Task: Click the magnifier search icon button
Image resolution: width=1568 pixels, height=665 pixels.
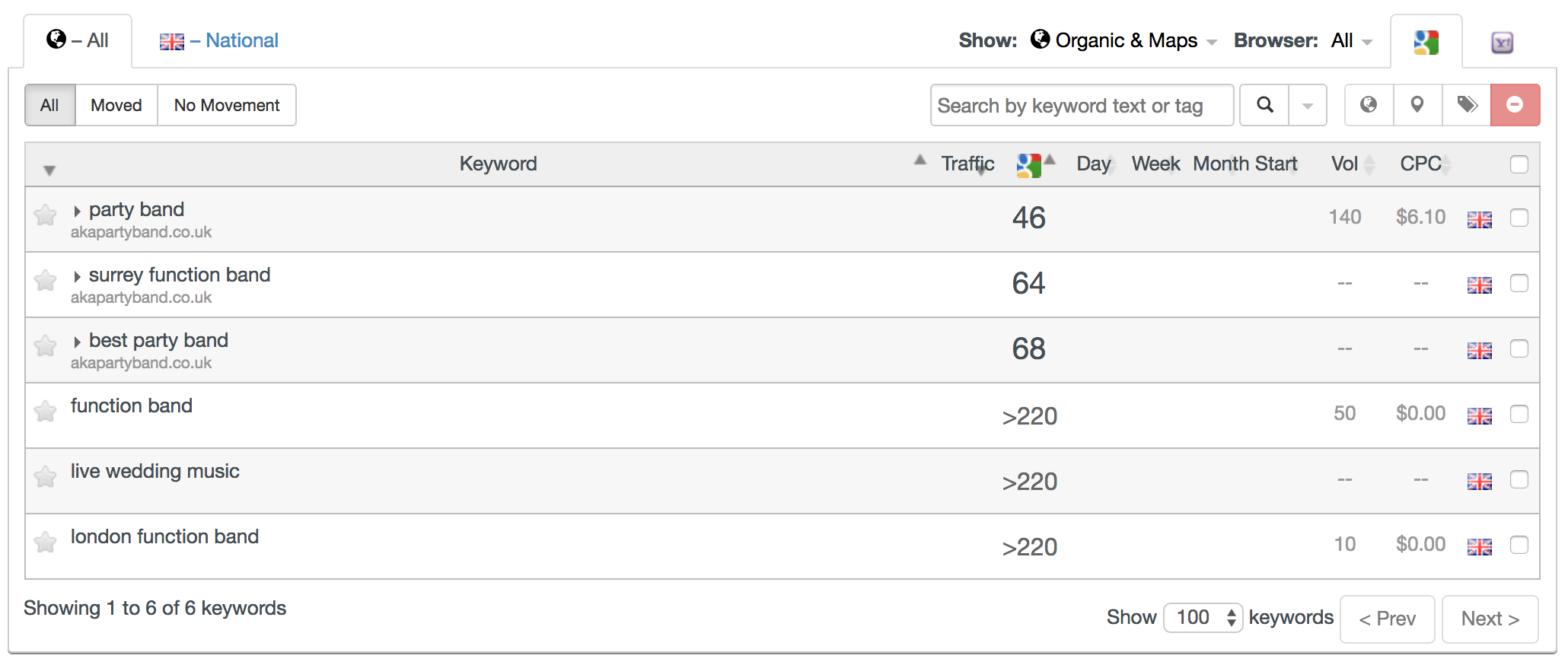Action: [1264, 105]
